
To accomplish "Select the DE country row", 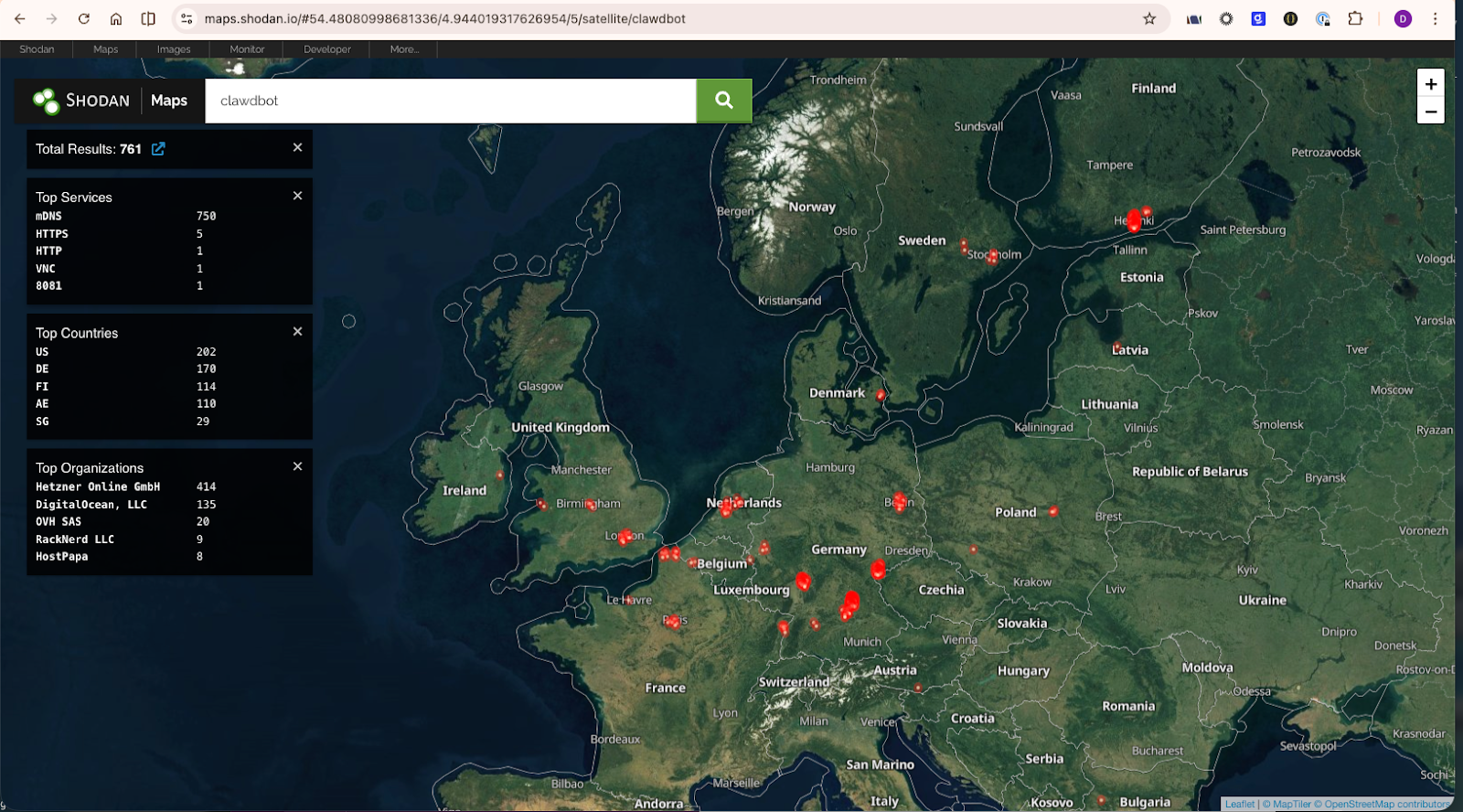I will (126, 369).
